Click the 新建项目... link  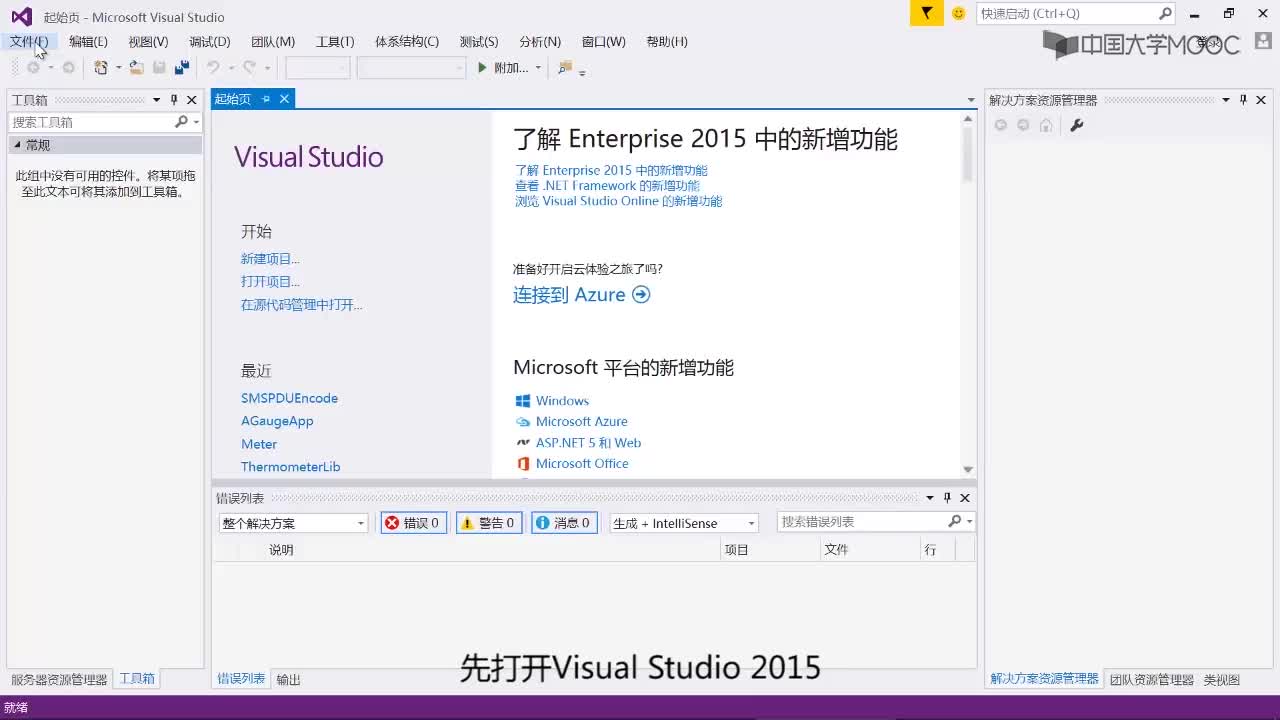270,259
